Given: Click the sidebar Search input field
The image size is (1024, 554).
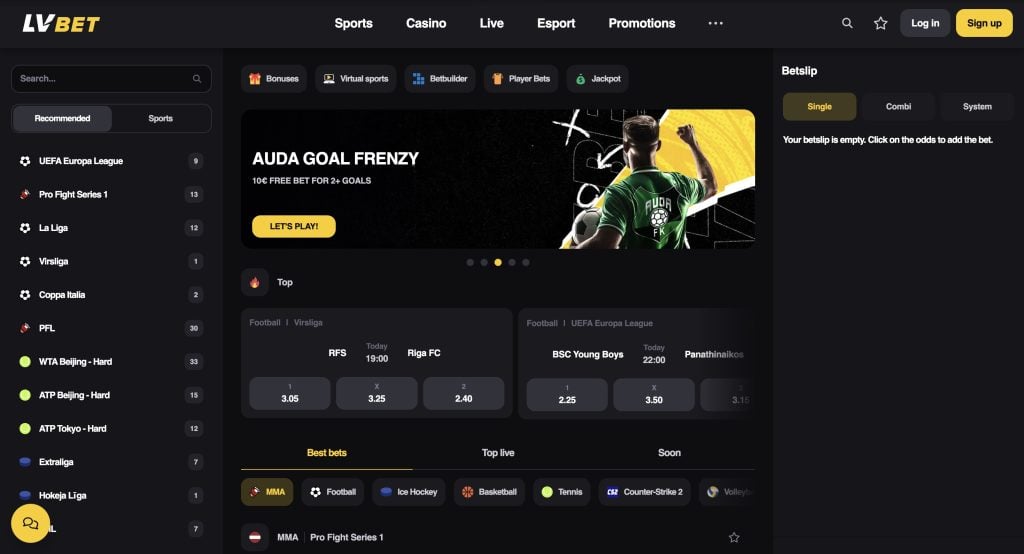Looking at the screenshot, I should pos(111,78).
